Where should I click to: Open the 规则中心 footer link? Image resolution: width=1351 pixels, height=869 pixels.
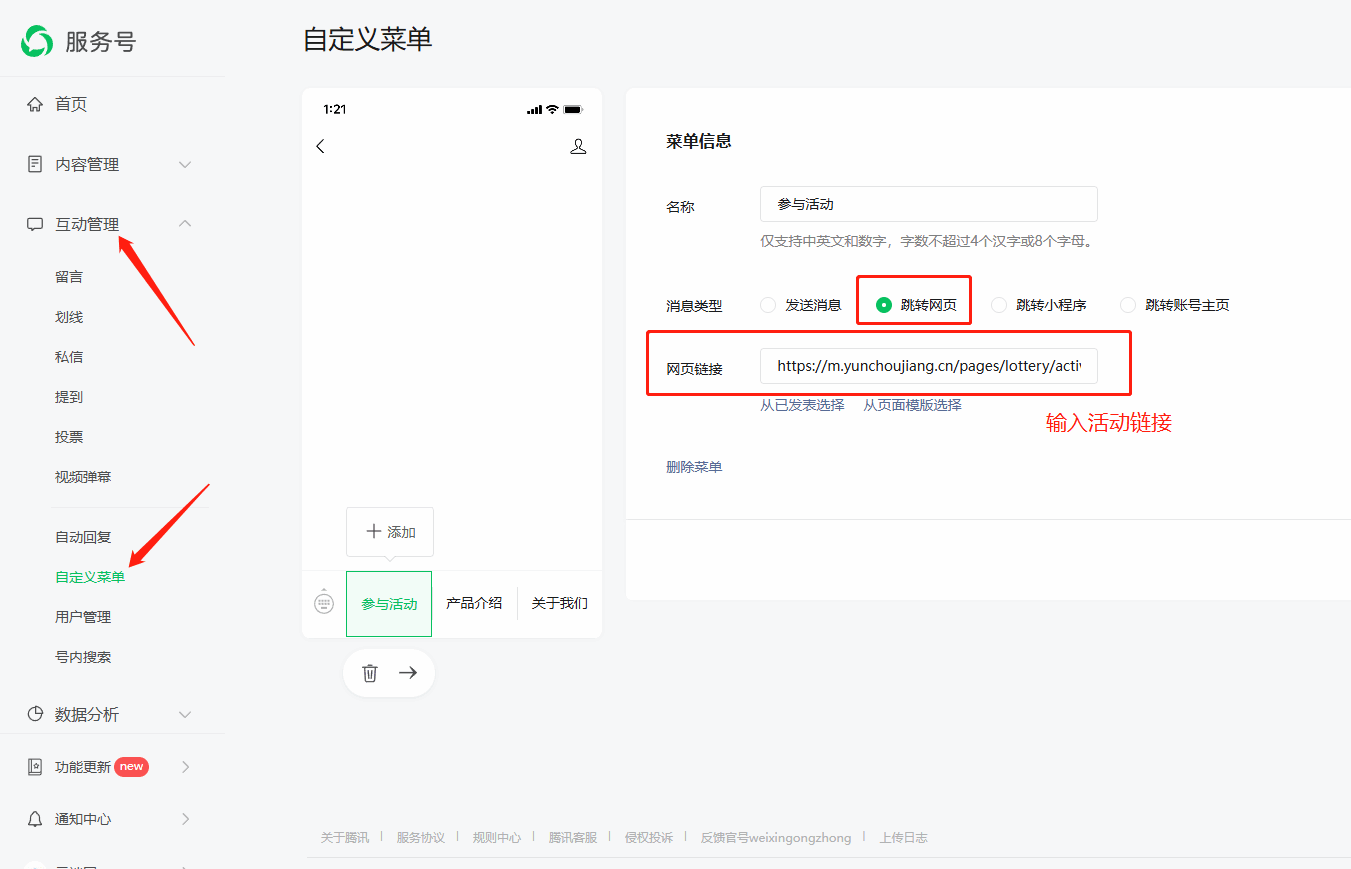pos(497,838)
